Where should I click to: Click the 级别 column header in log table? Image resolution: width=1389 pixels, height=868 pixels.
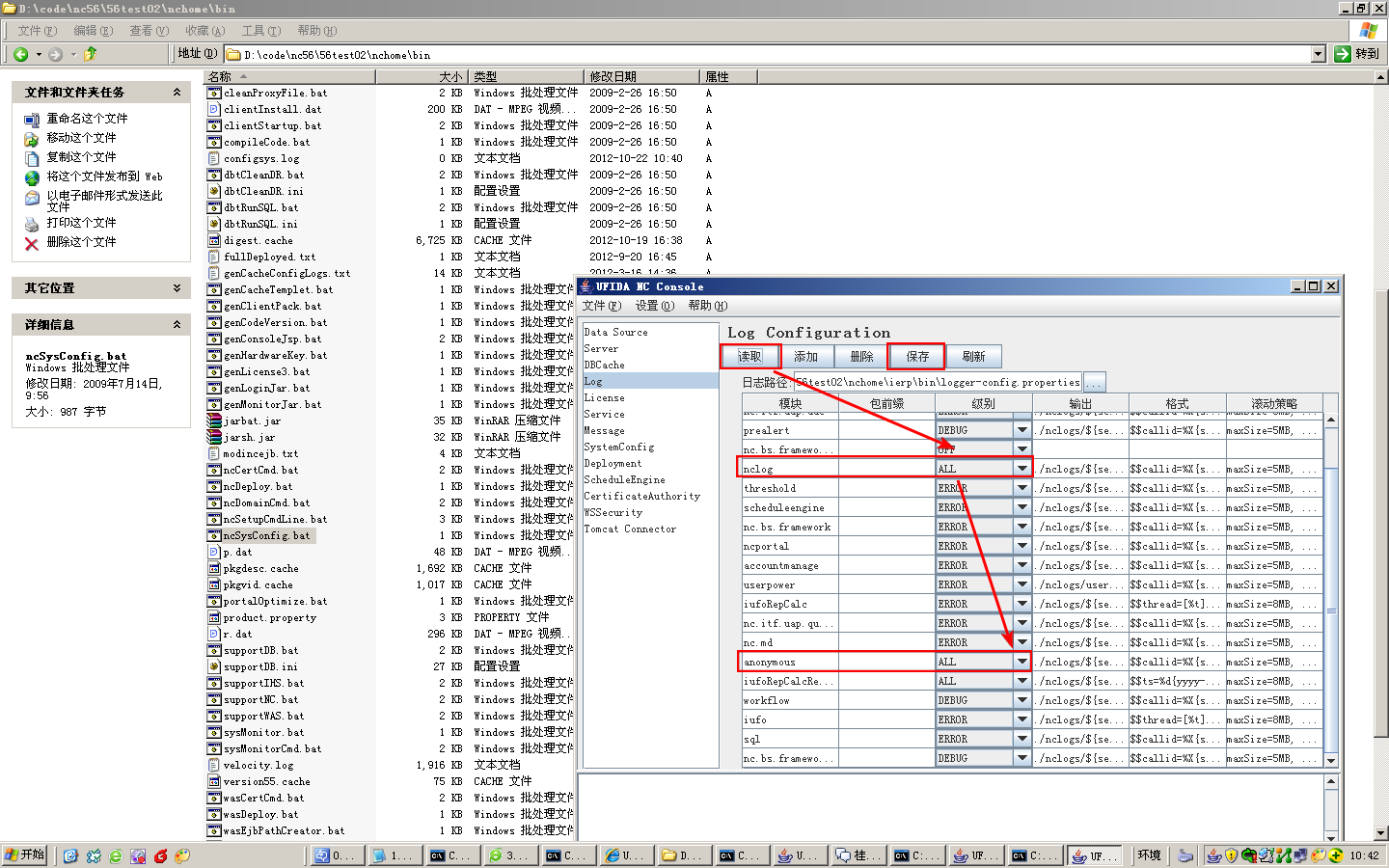click(984, 403)
